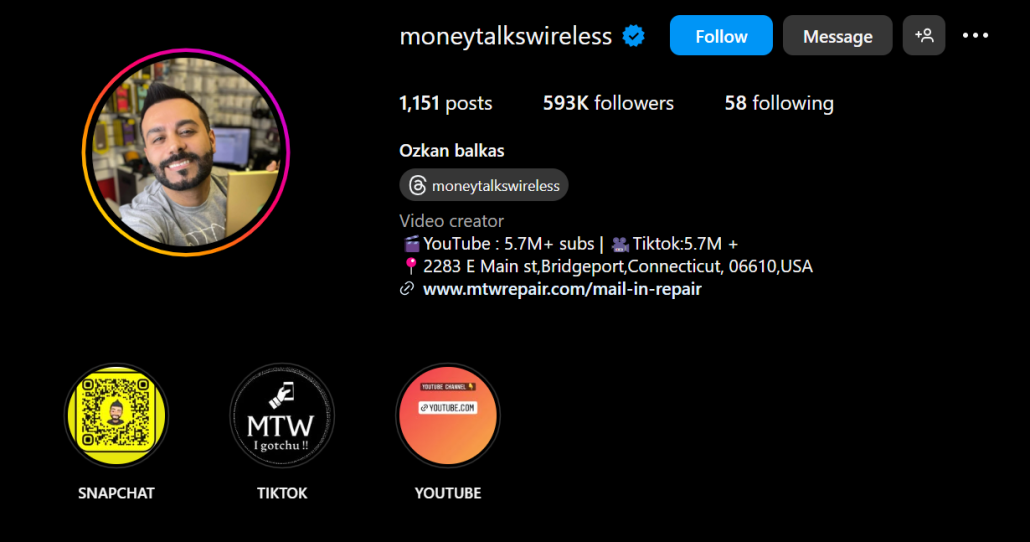Open suggested similar accounts icon
This screenshot has height=542, width=1030.
point(924,35)
